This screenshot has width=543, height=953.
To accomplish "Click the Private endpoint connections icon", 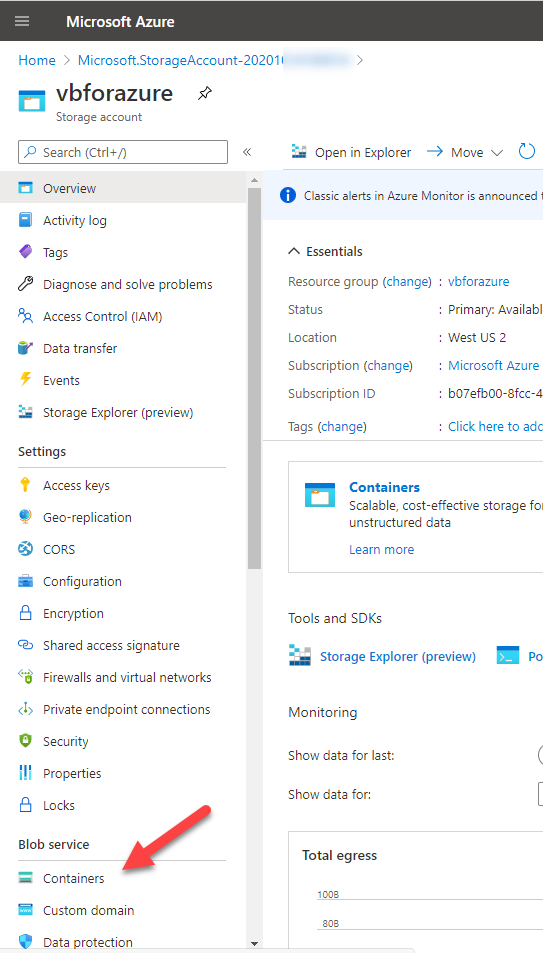I will click(x=25, y=709).
